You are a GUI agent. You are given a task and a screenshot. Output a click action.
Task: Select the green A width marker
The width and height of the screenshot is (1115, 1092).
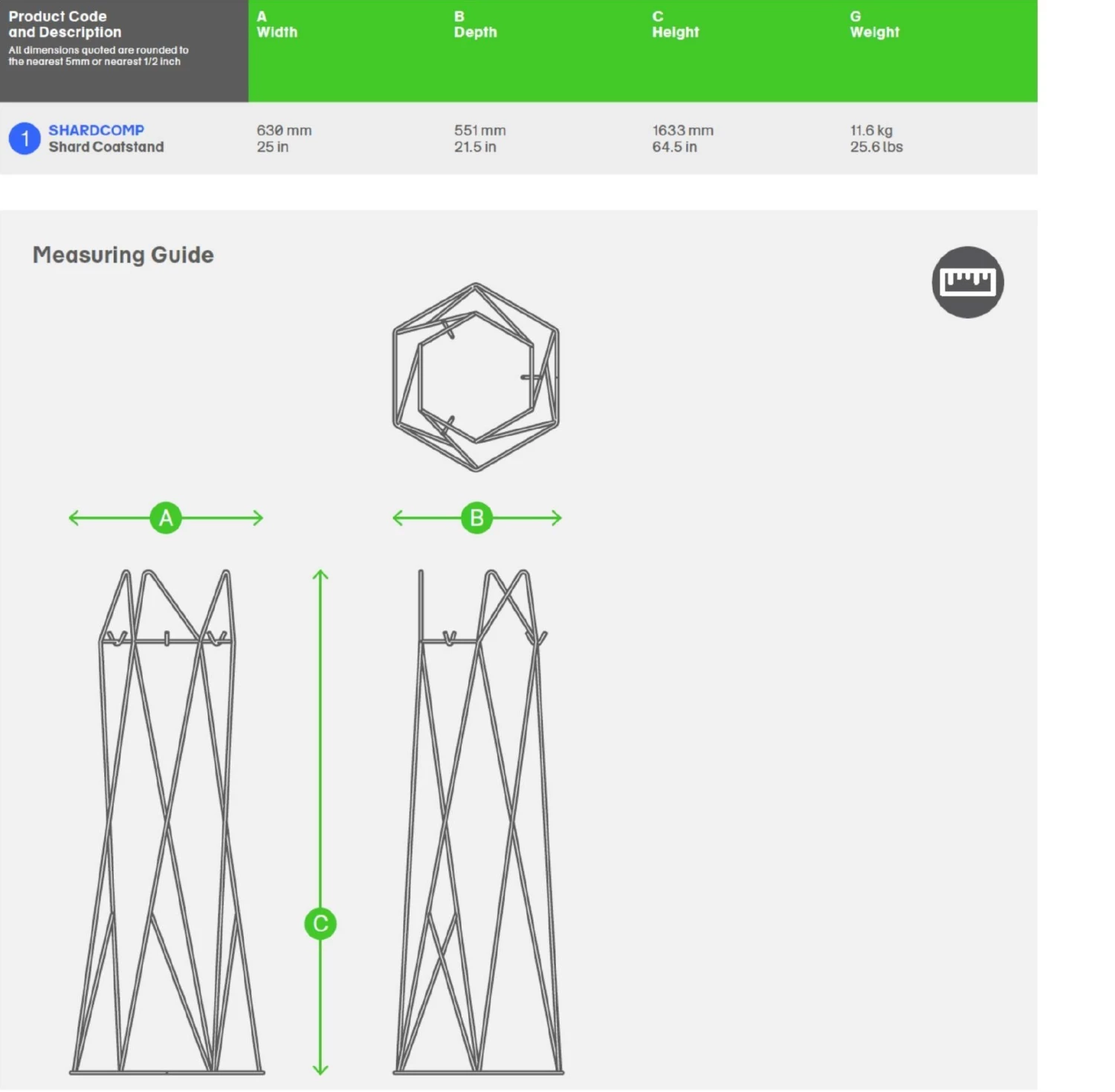click(x=166, y=517)
